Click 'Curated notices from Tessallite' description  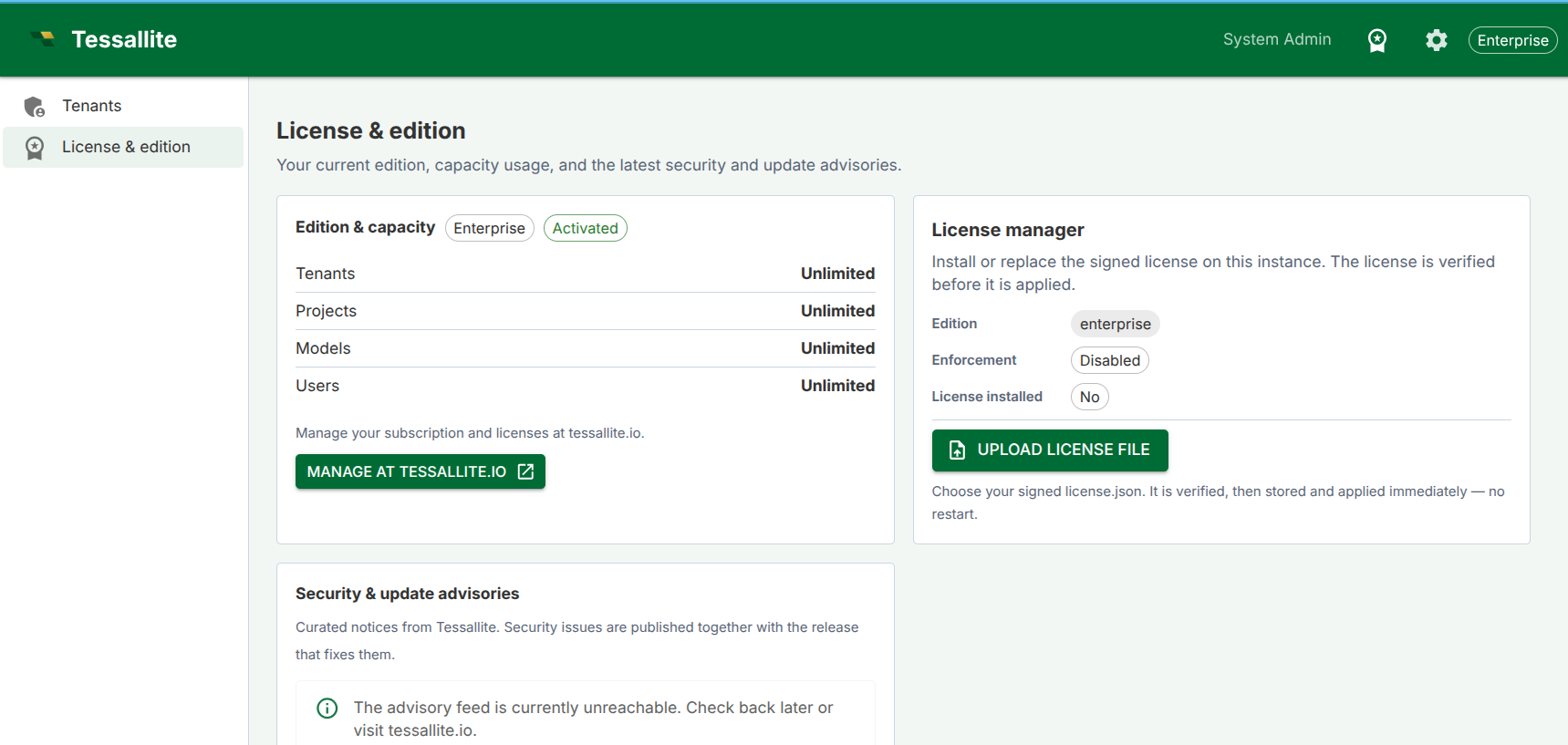(576, 641)
